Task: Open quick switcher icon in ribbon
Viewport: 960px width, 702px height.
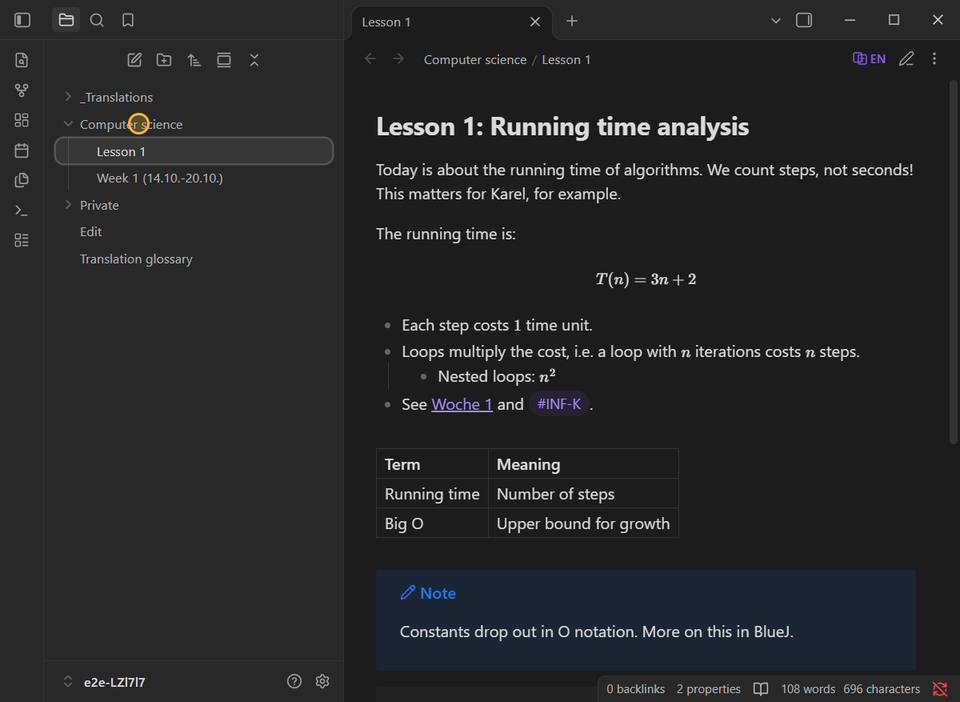Action: [21, 60]
